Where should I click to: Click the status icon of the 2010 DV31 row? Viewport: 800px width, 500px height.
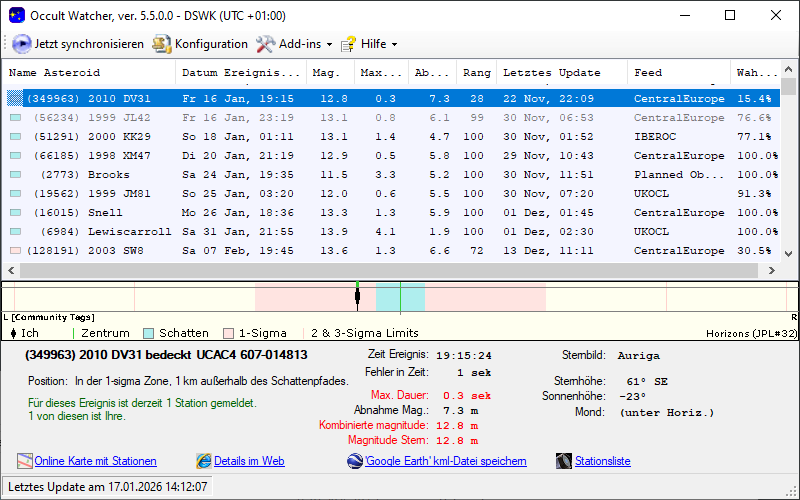click(x=15, y=98)
